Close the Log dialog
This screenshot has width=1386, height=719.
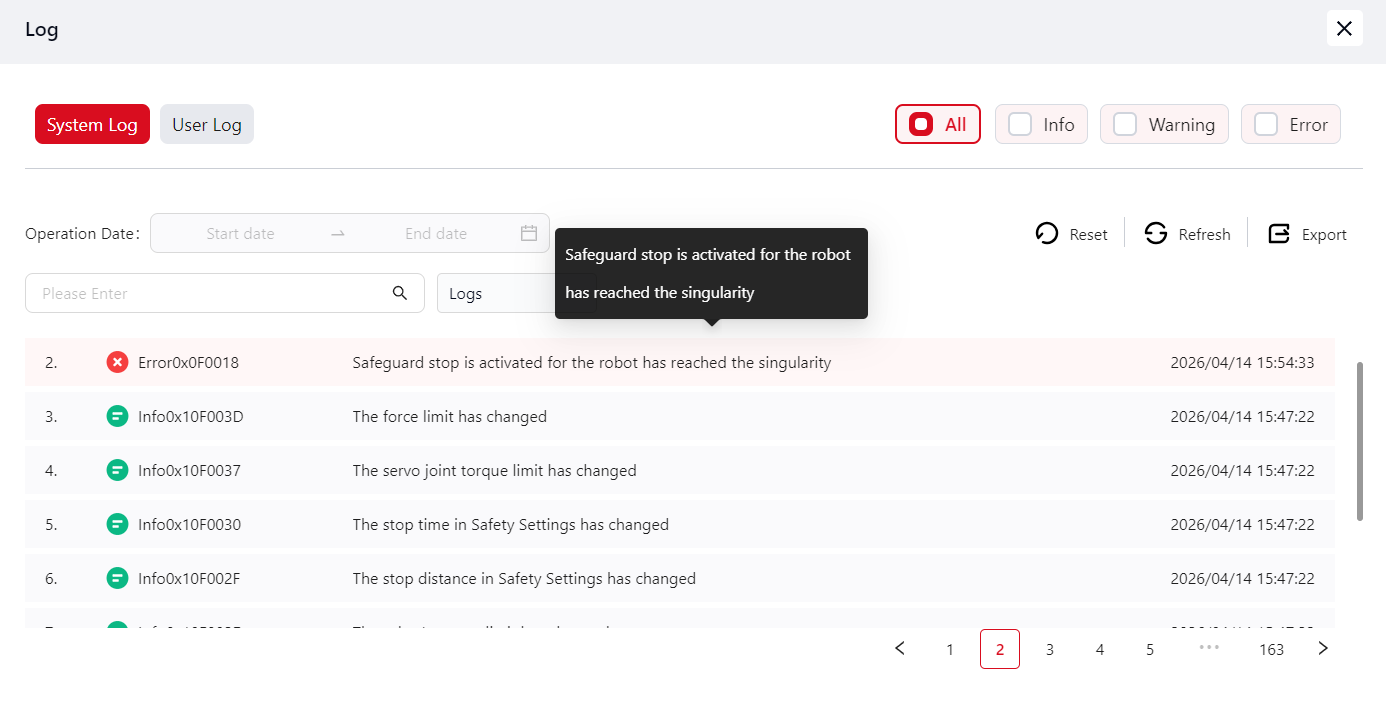pos(1344,28)
